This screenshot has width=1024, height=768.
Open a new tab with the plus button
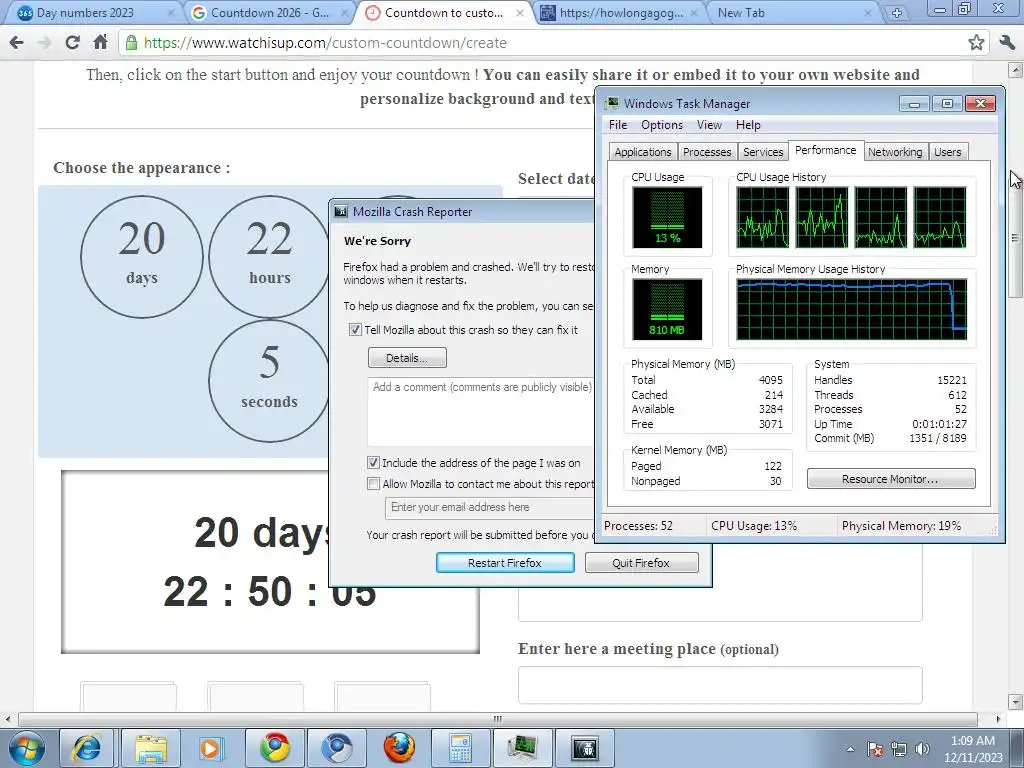[897, 12]
